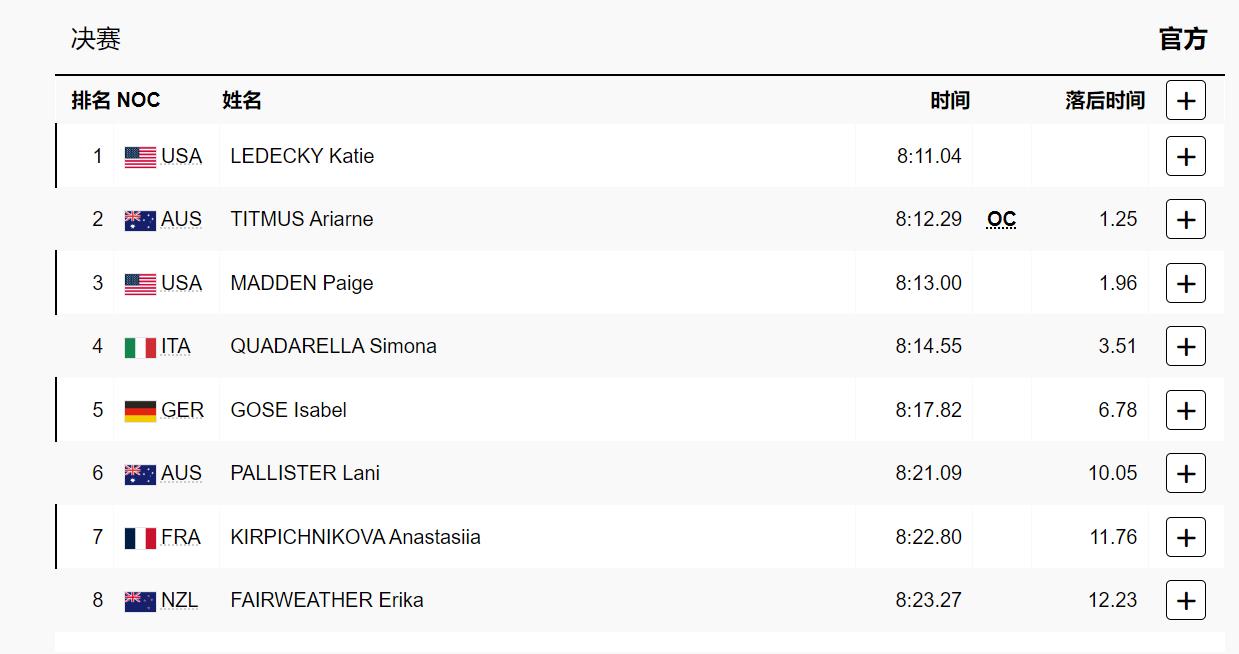Expand TITMUS Ariarne's row details

tap(1185, 219)
